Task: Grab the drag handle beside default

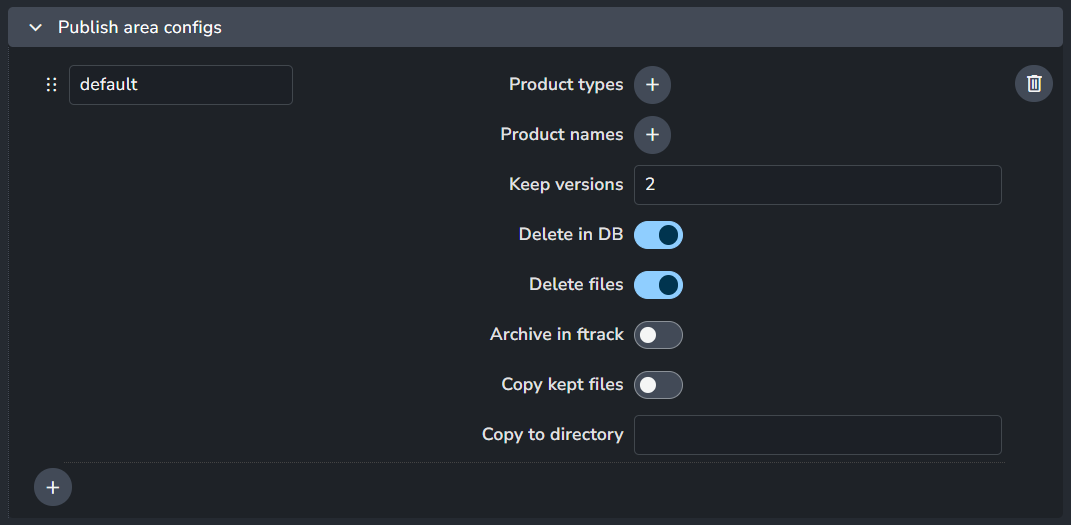Action: (x=52, y=85)
